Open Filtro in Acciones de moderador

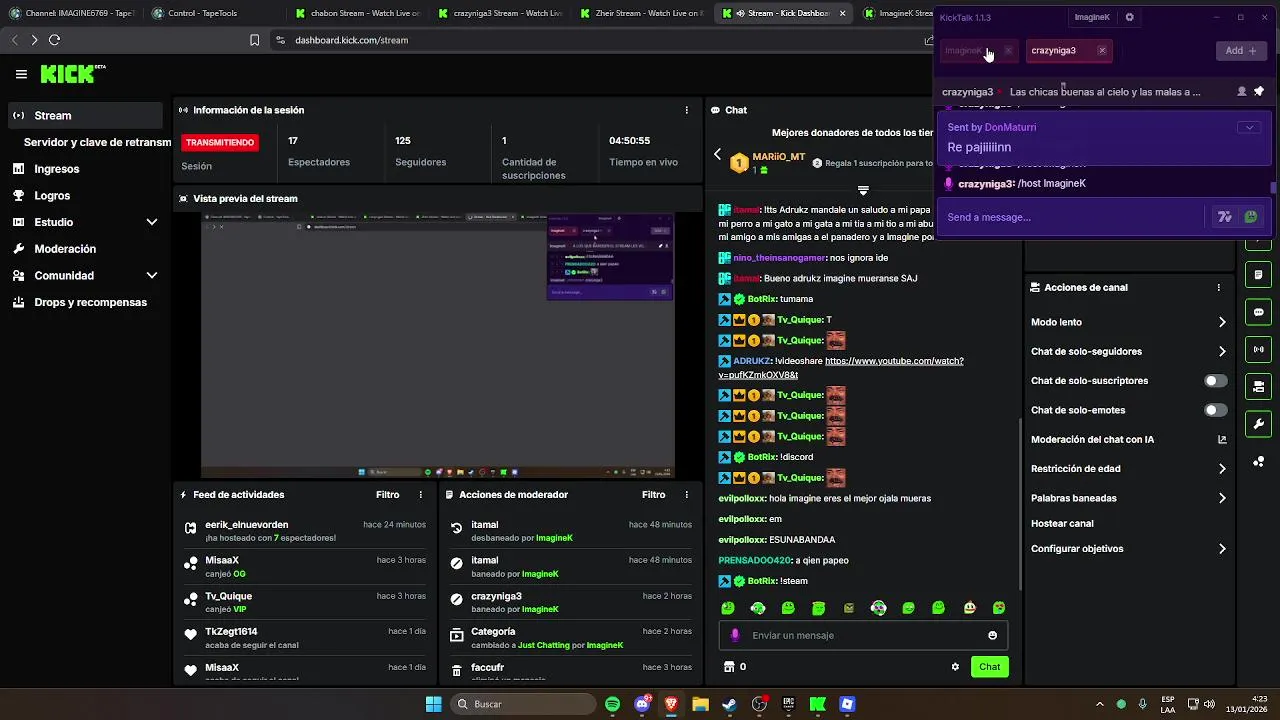pos(654,495)
